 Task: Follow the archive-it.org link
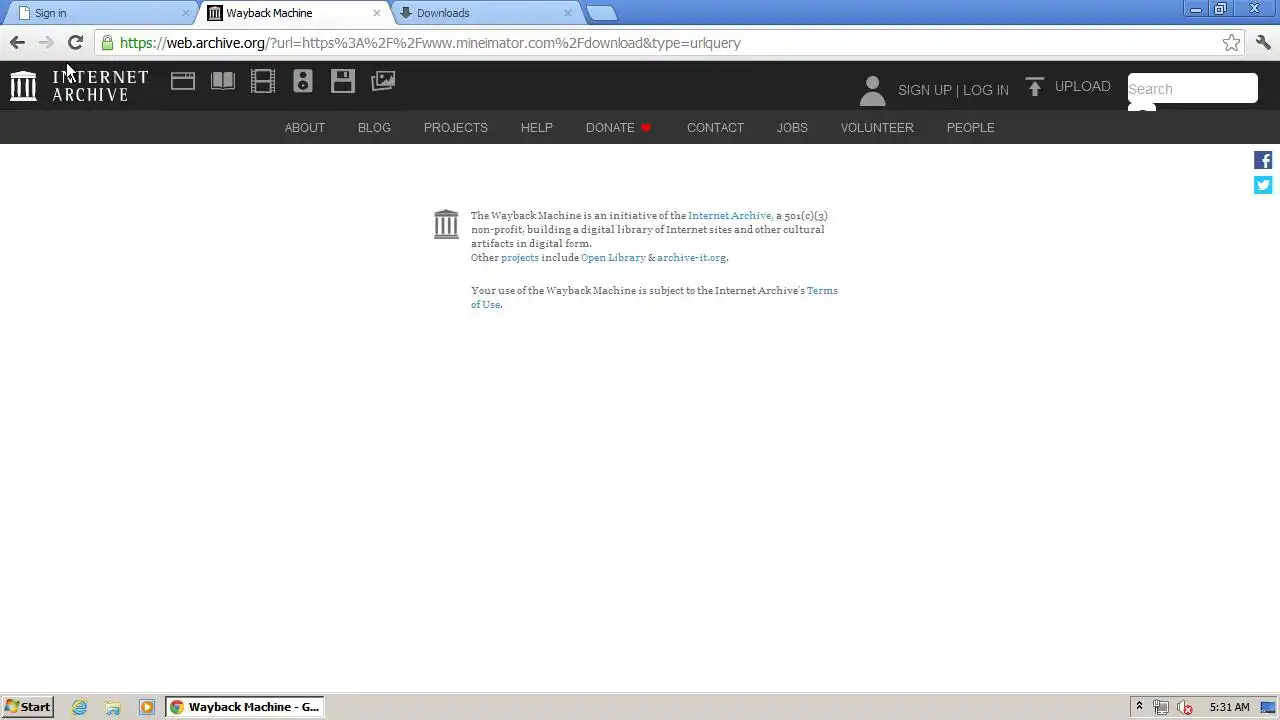(692, 257)
